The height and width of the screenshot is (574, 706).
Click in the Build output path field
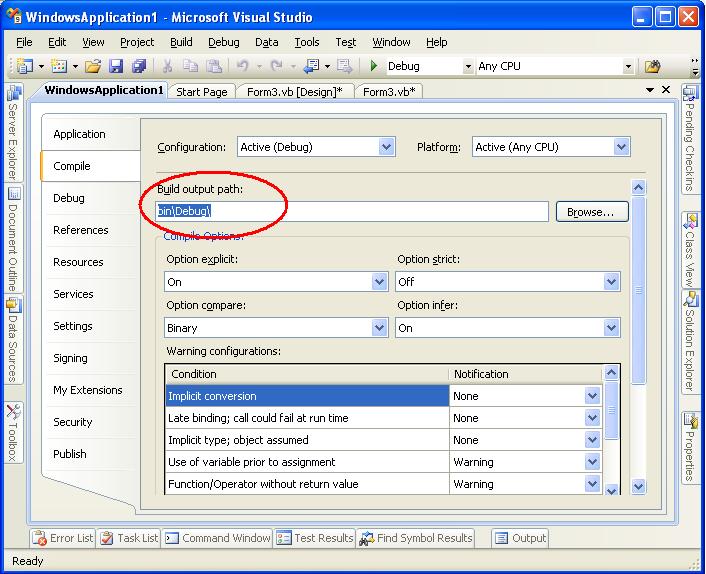[352, 211]
